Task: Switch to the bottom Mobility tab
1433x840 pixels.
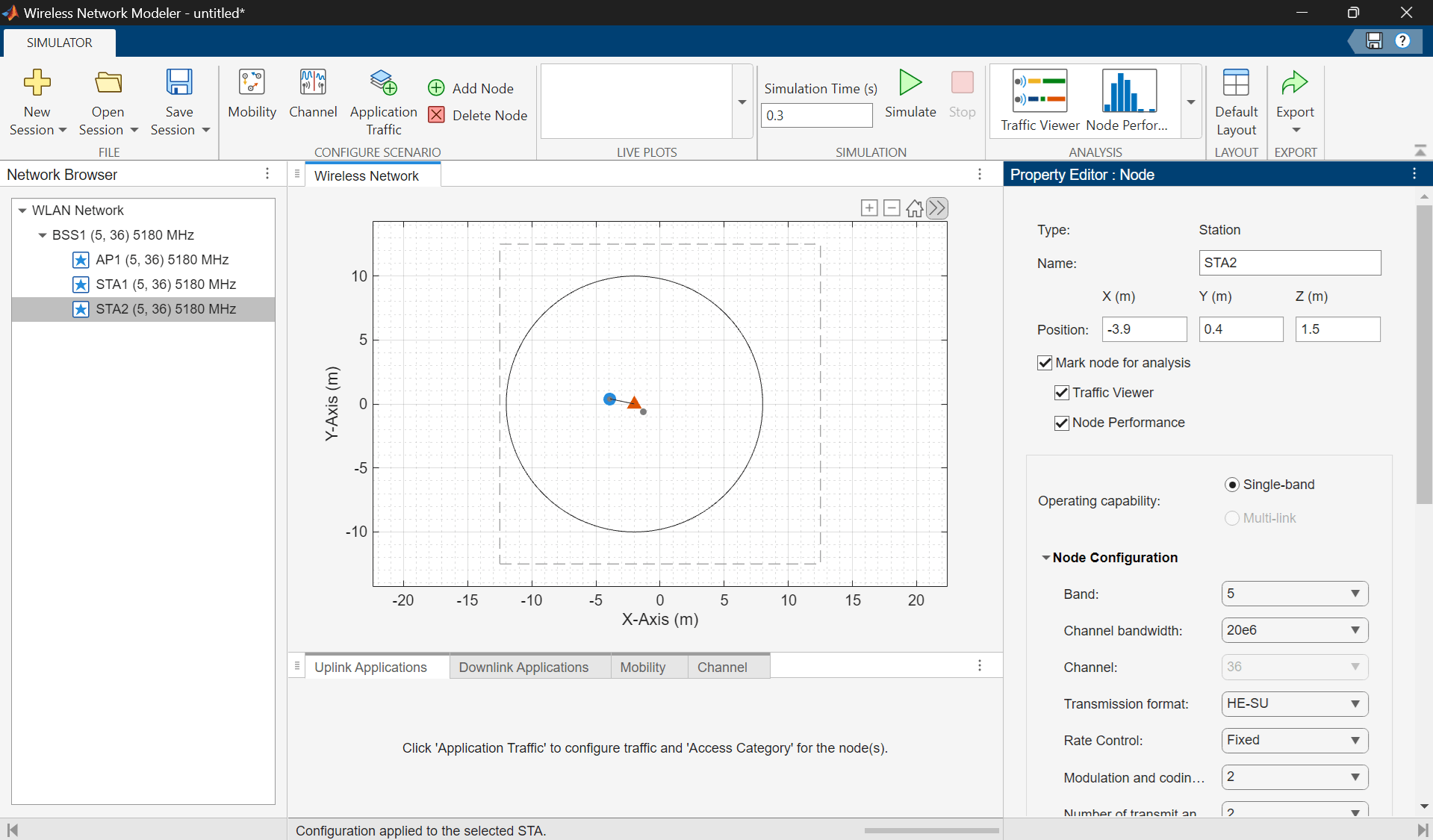Action: pyautogui.click(x=642, y=668)
